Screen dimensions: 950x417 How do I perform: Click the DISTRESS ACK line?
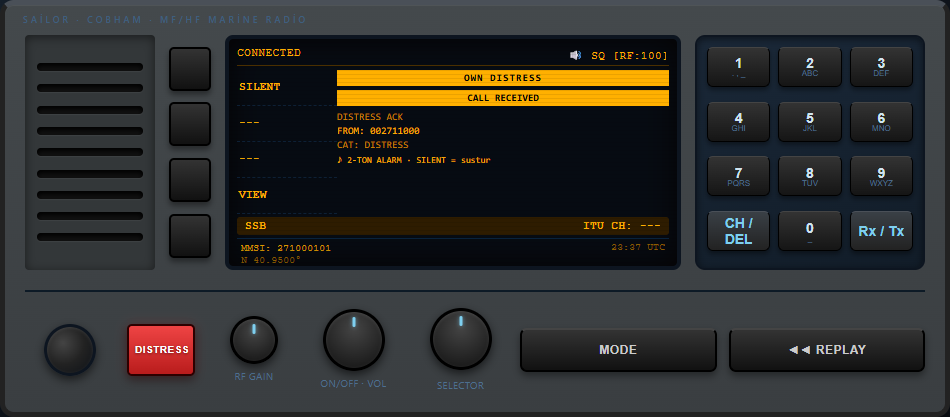click(x=370, y=117)
